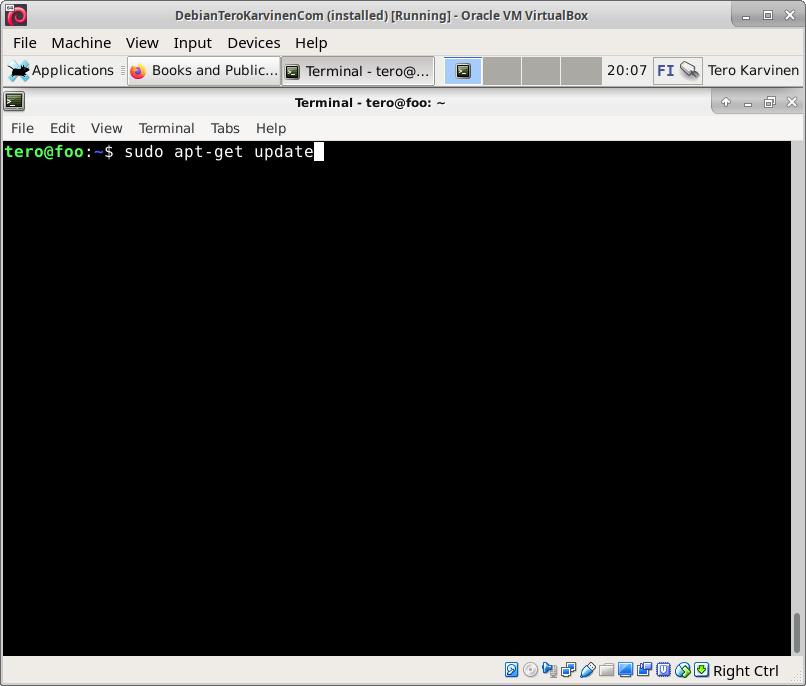Viewport: 806px width, 686px height.
Task: Click the audio status icon in status bar
Action: click(549, 670)
